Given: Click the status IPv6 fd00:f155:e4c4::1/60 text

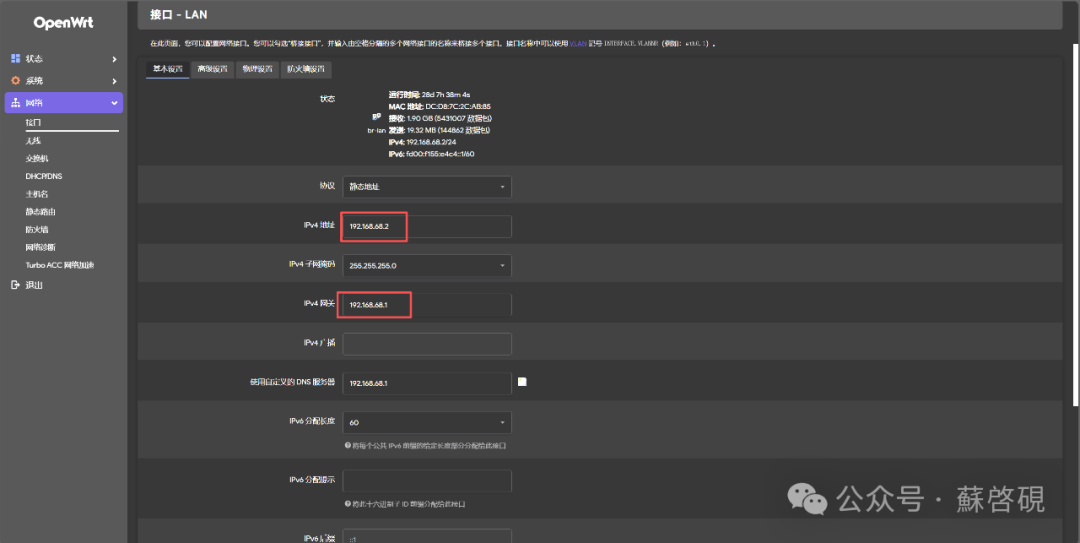Looking at the screenshot, I should pyautogui.click(x=431, y=154).
